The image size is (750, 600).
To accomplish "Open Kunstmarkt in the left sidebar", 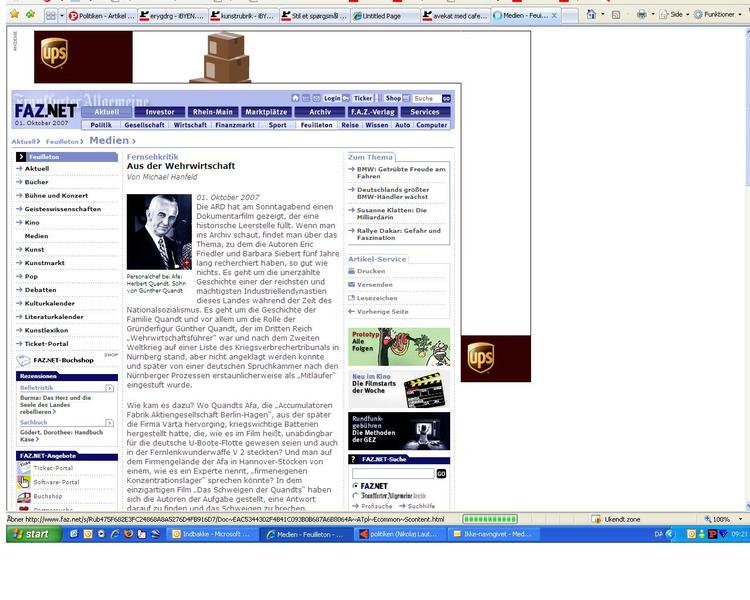I will [44, 263].
